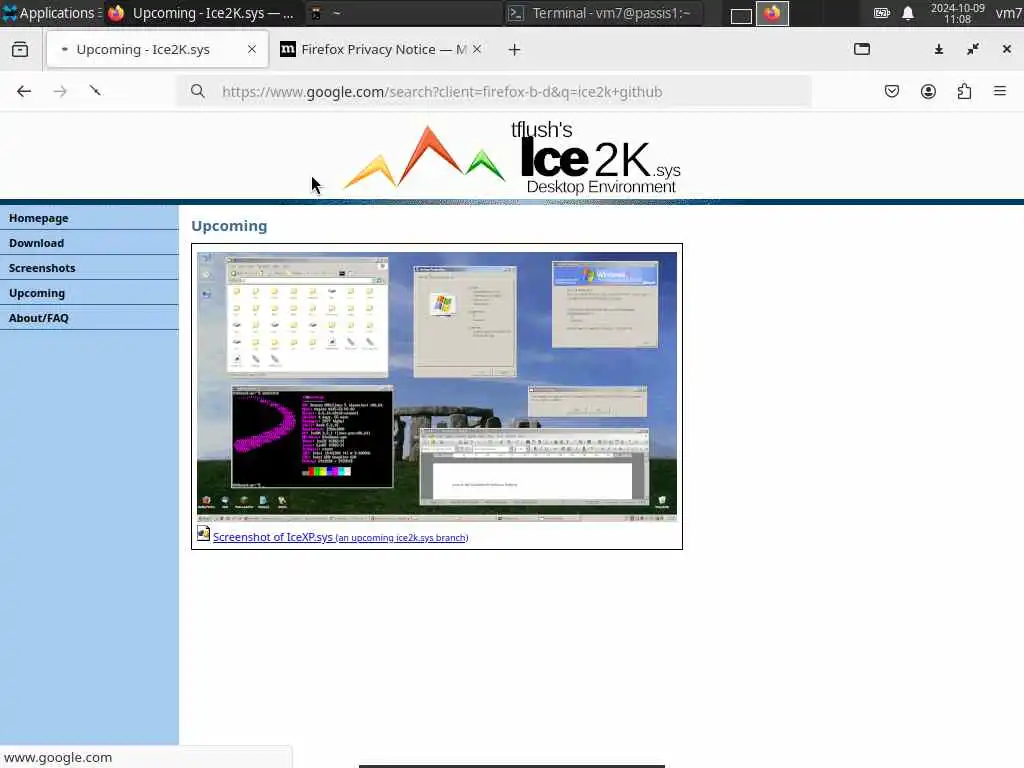Open the Firefox hamburger menu
Screen dimensions: 1024x768
click(1000, 91)
